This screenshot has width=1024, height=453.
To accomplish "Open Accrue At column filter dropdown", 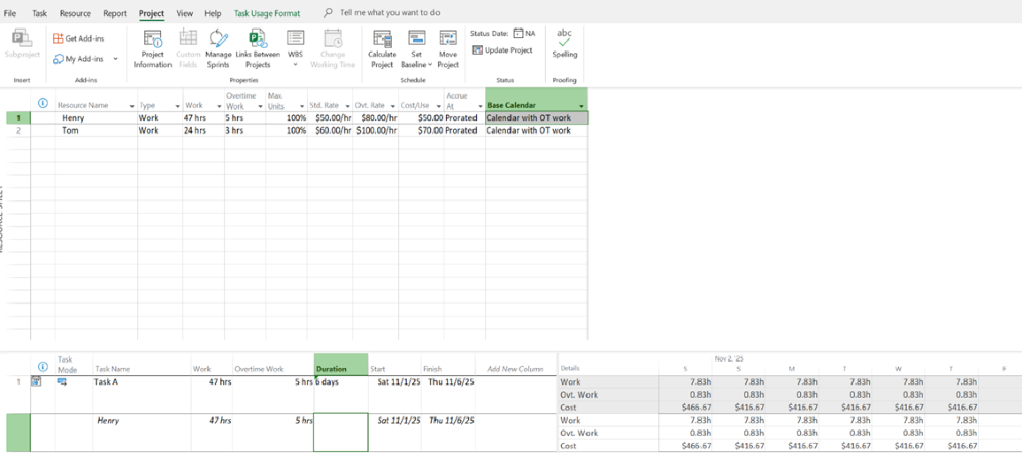I will click(479, 106).
